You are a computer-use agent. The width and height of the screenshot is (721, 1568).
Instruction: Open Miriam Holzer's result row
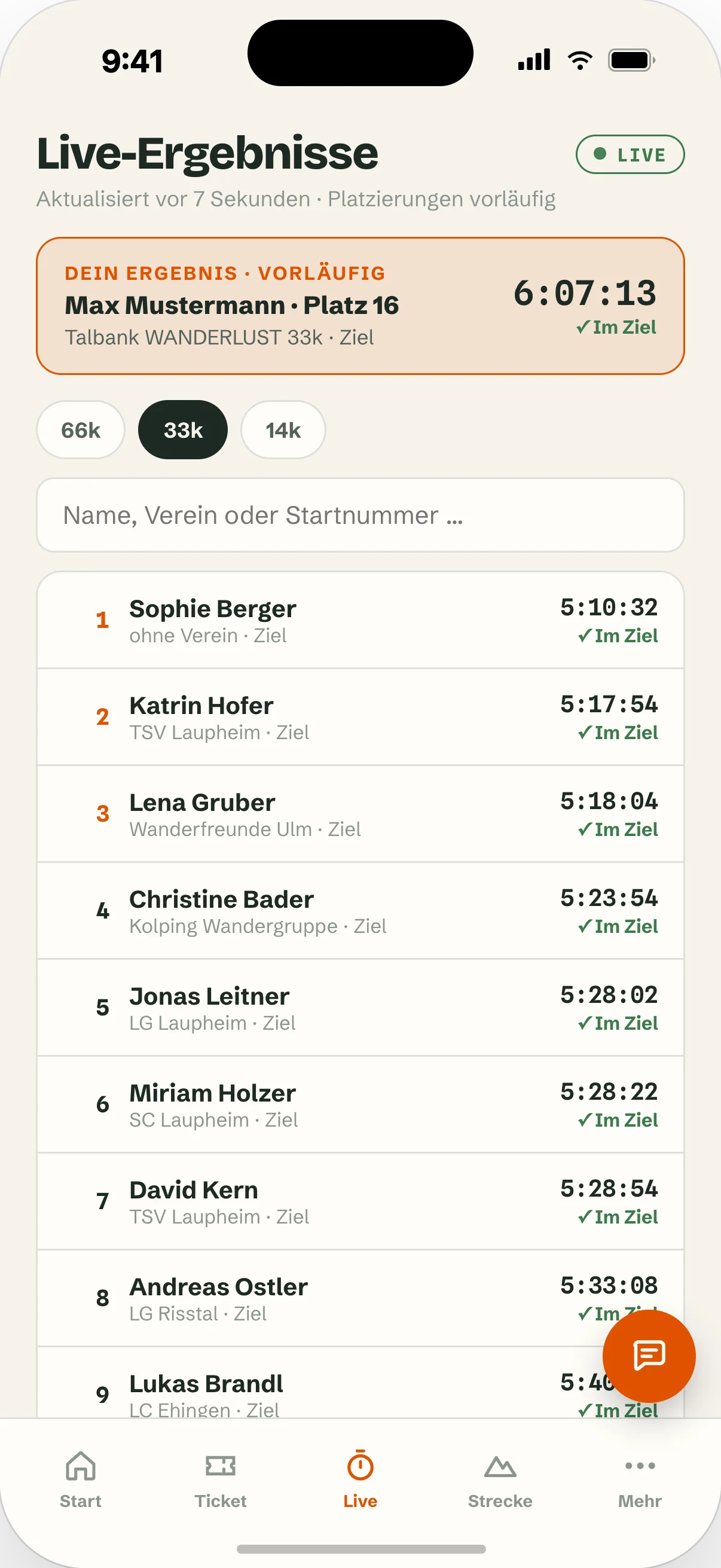click(360, 1104)
